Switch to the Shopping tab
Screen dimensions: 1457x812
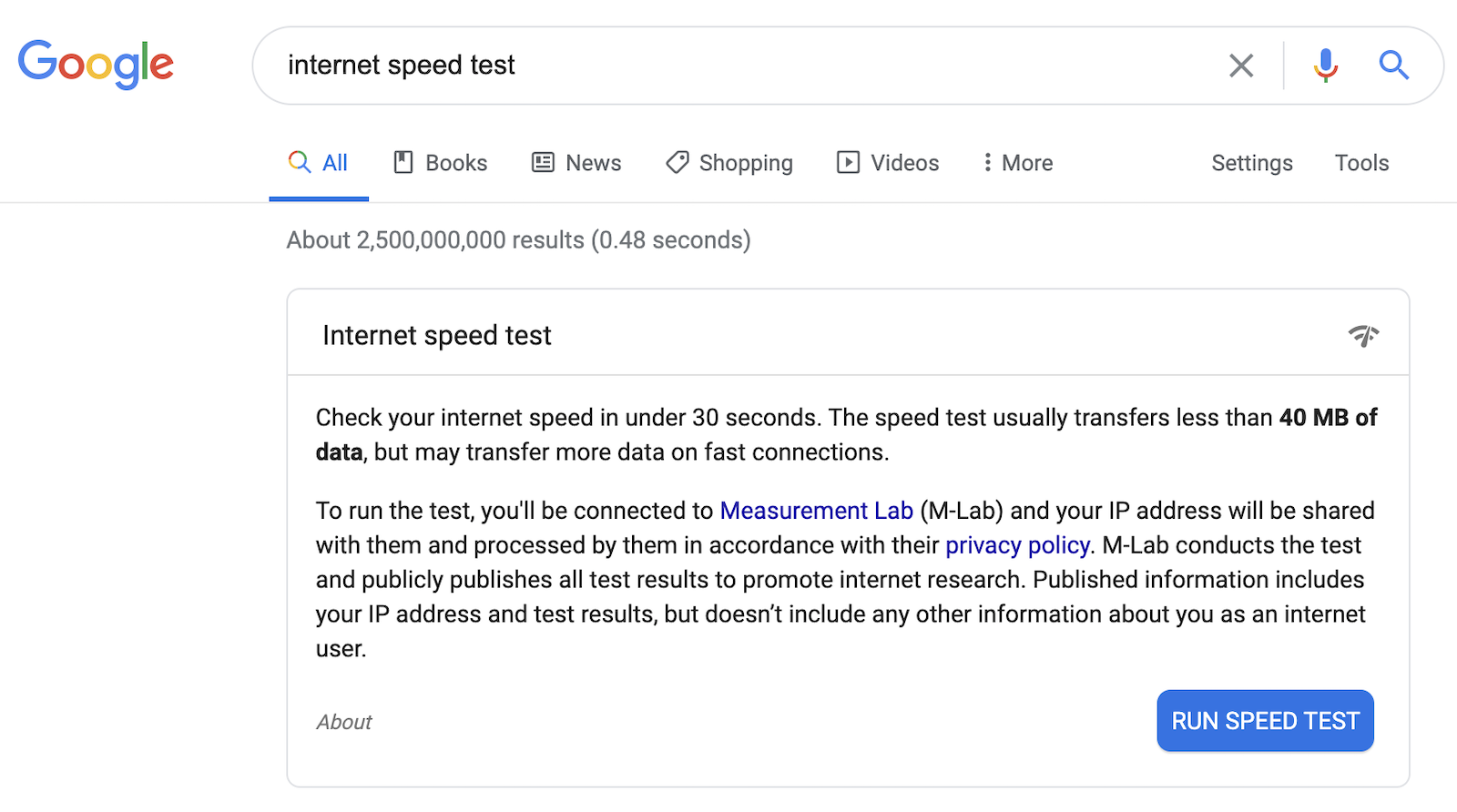[x=729, y=163]
